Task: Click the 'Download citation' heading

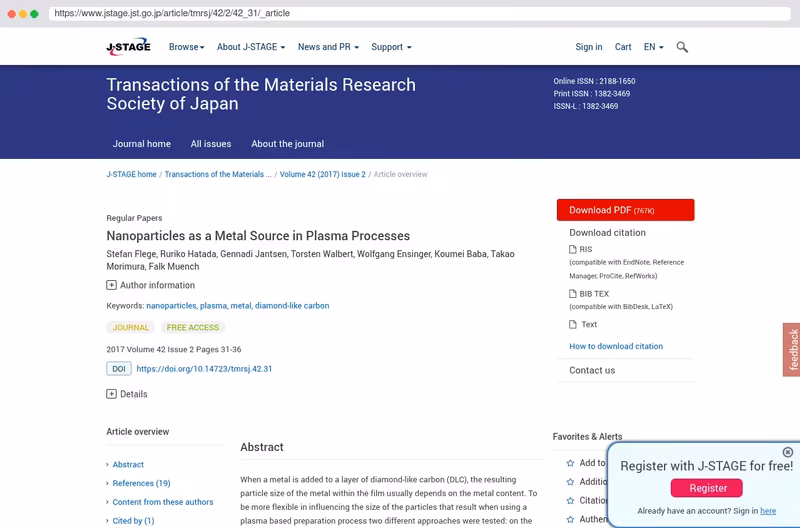Action: point(607,233)
